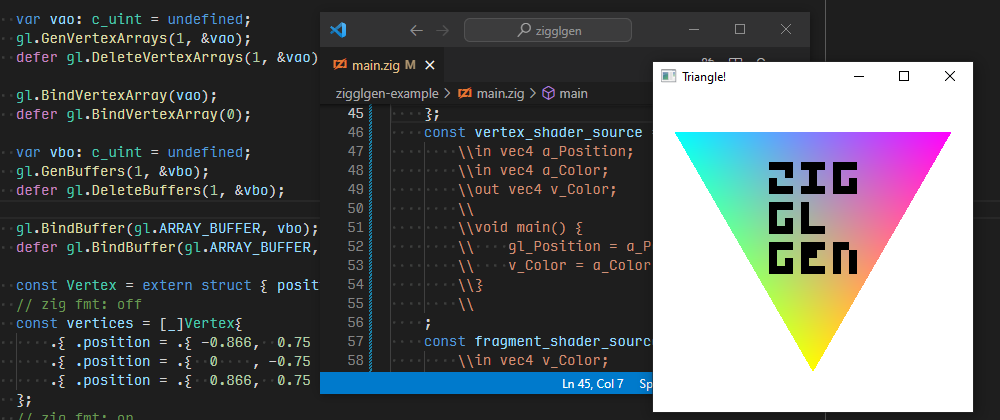This screenshot has width=1000, height=420.
Task: Click the Triangle! window app icon
Action: point(668,76)
